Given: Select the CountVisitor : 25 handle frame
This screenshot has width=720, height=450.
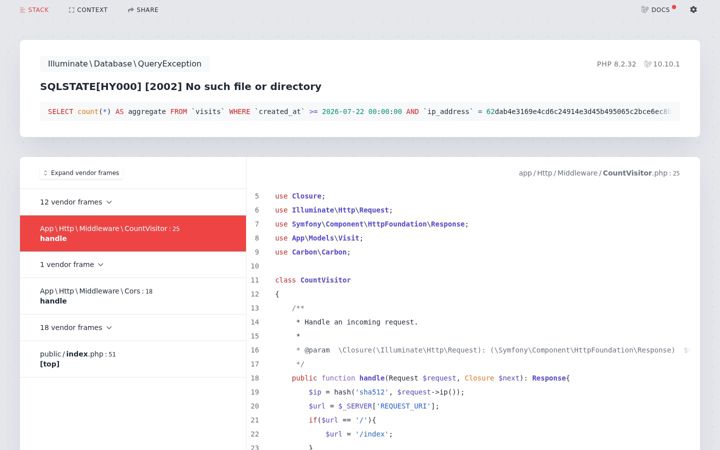Looking at the screenshot, I should coord(133,233).
